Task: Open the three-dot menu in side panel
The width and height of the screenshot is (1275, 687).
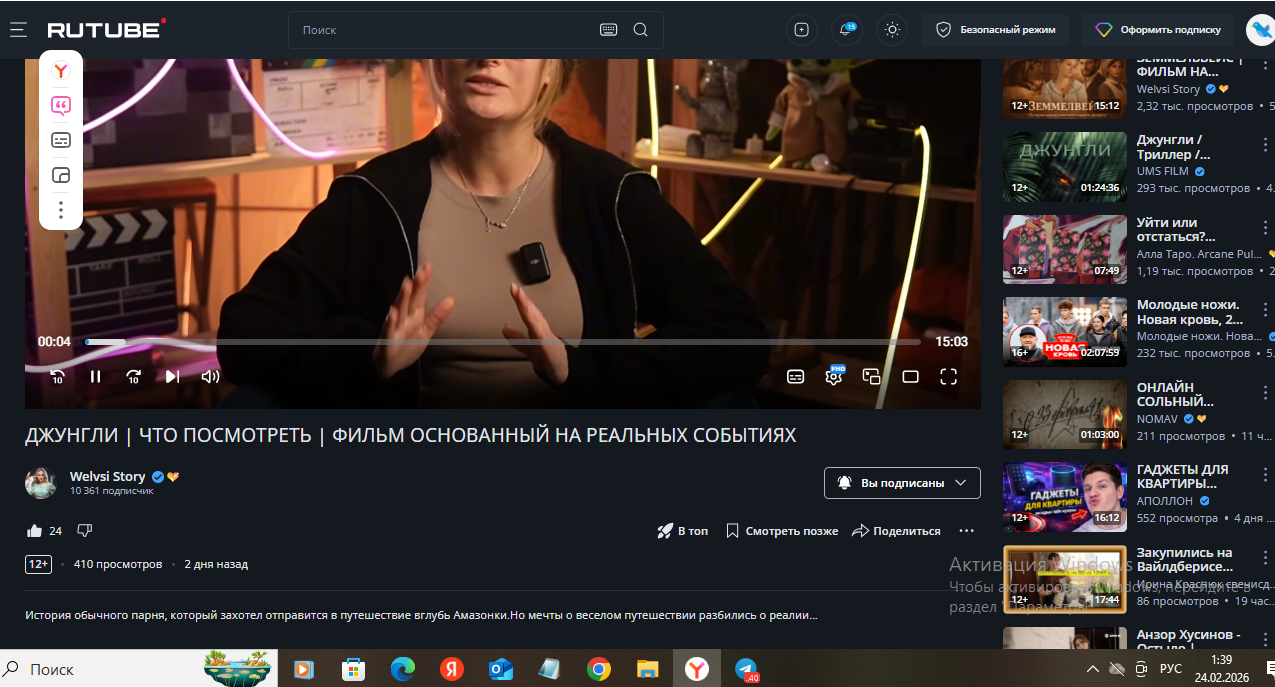Action: click(x=61, y=210)
